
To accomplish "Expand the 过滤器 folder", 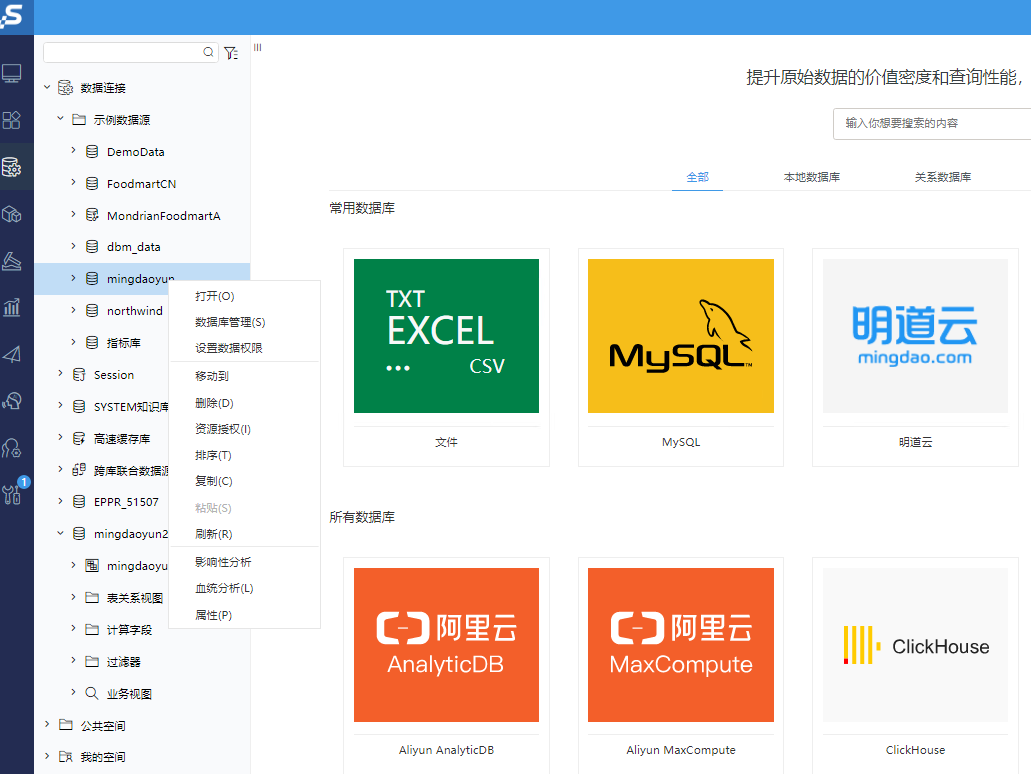I will (x=73, y=660).
